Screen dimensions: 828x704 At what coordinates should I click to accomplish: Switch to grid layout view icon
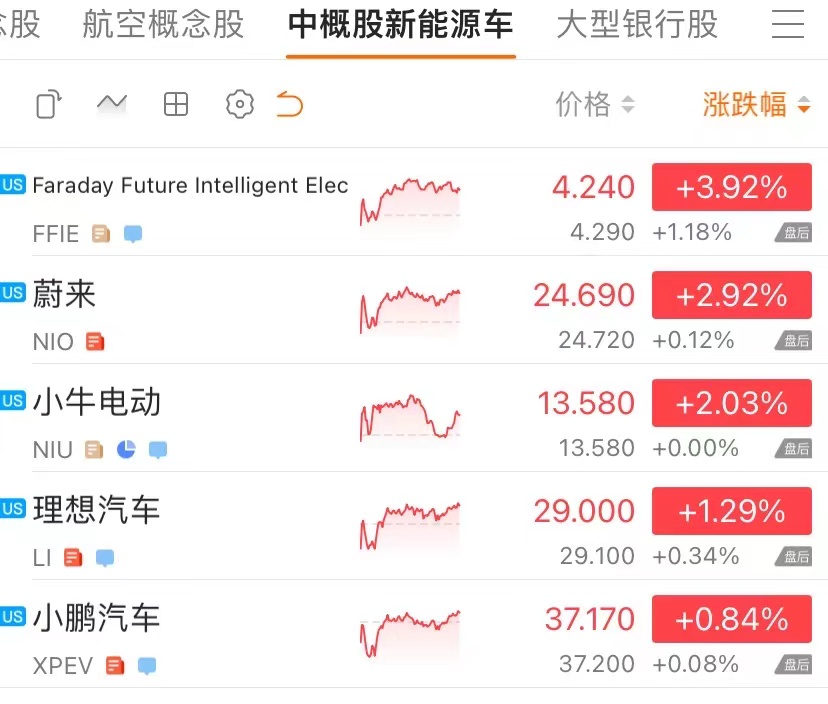point(176,104)
